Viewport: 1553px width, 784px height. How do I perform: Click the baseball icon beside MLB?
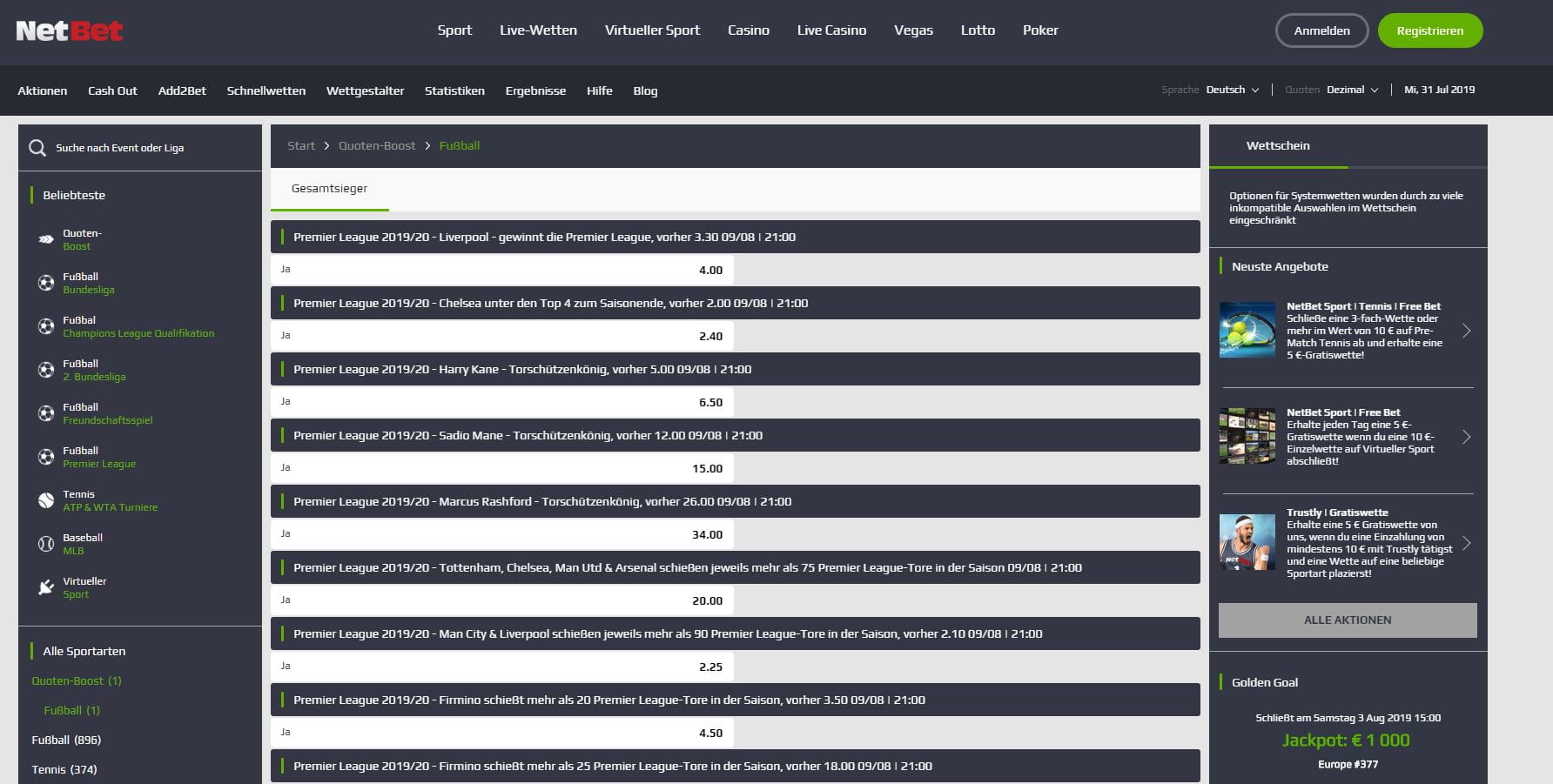pos(46,544)
